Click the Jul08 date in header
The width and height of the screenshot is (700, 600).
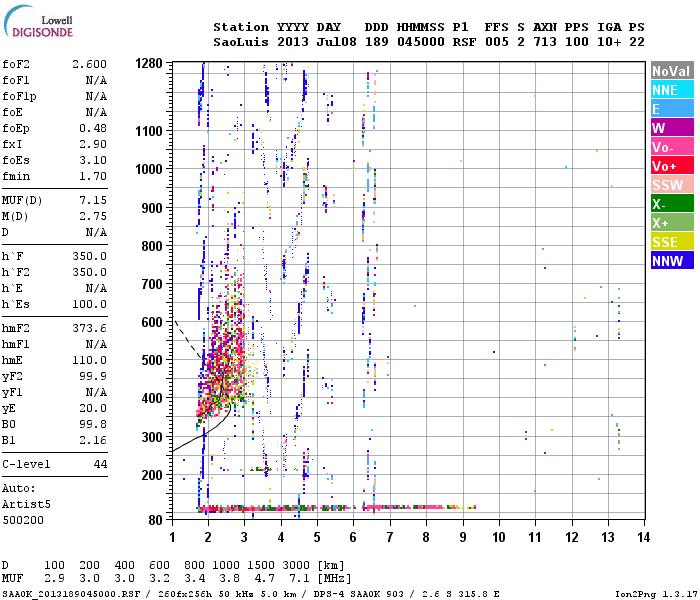[337, 42]
